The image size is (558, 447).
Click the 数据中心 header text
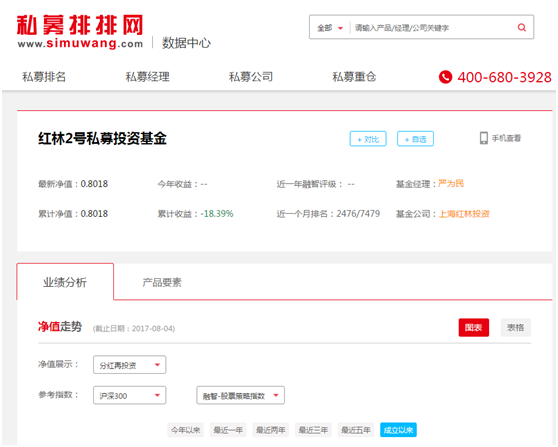click(x=186, y=43)
